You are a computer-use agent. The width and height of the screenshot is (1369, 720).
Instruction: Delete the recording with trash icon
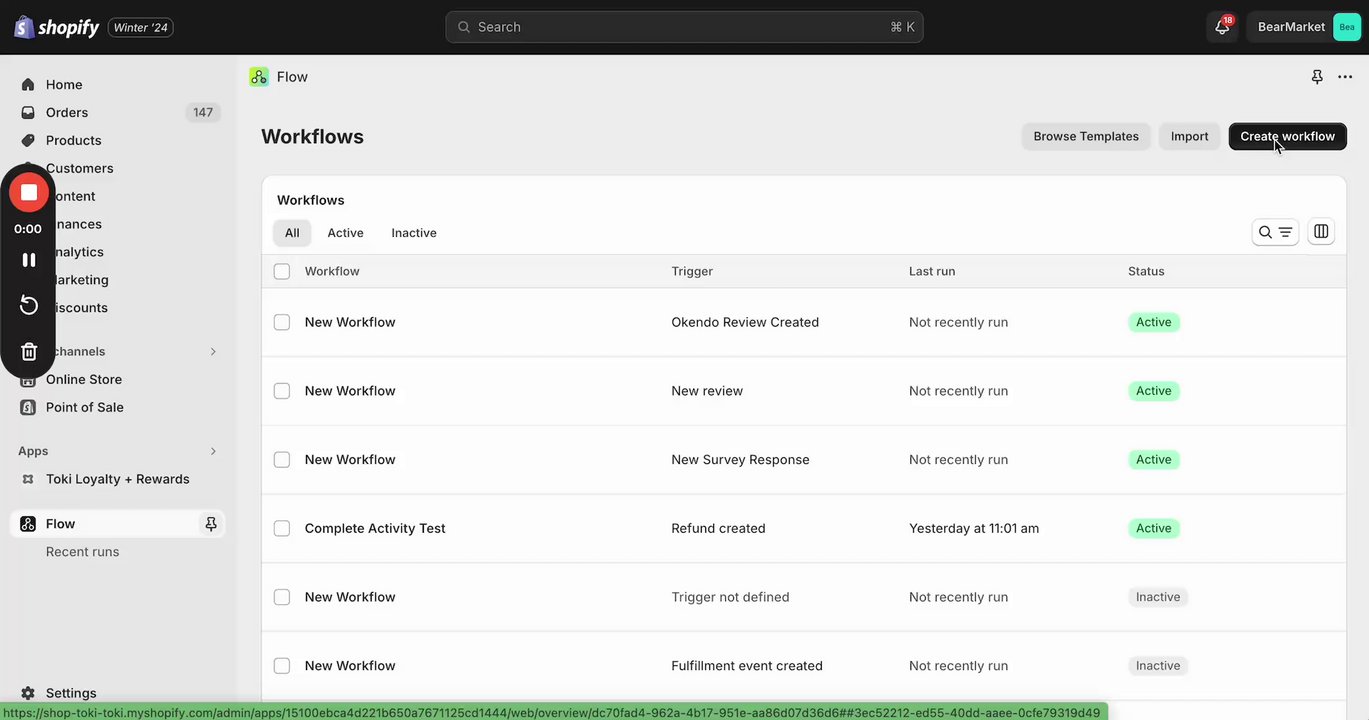29,351
